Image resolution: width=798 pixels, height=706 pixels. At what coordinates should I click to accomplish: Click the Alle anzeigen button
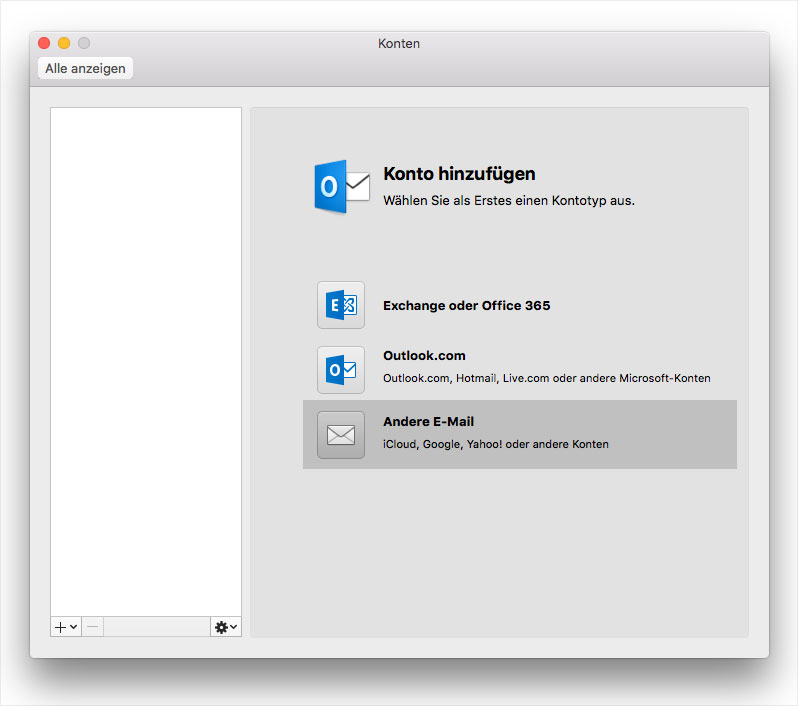pos(86,68)
